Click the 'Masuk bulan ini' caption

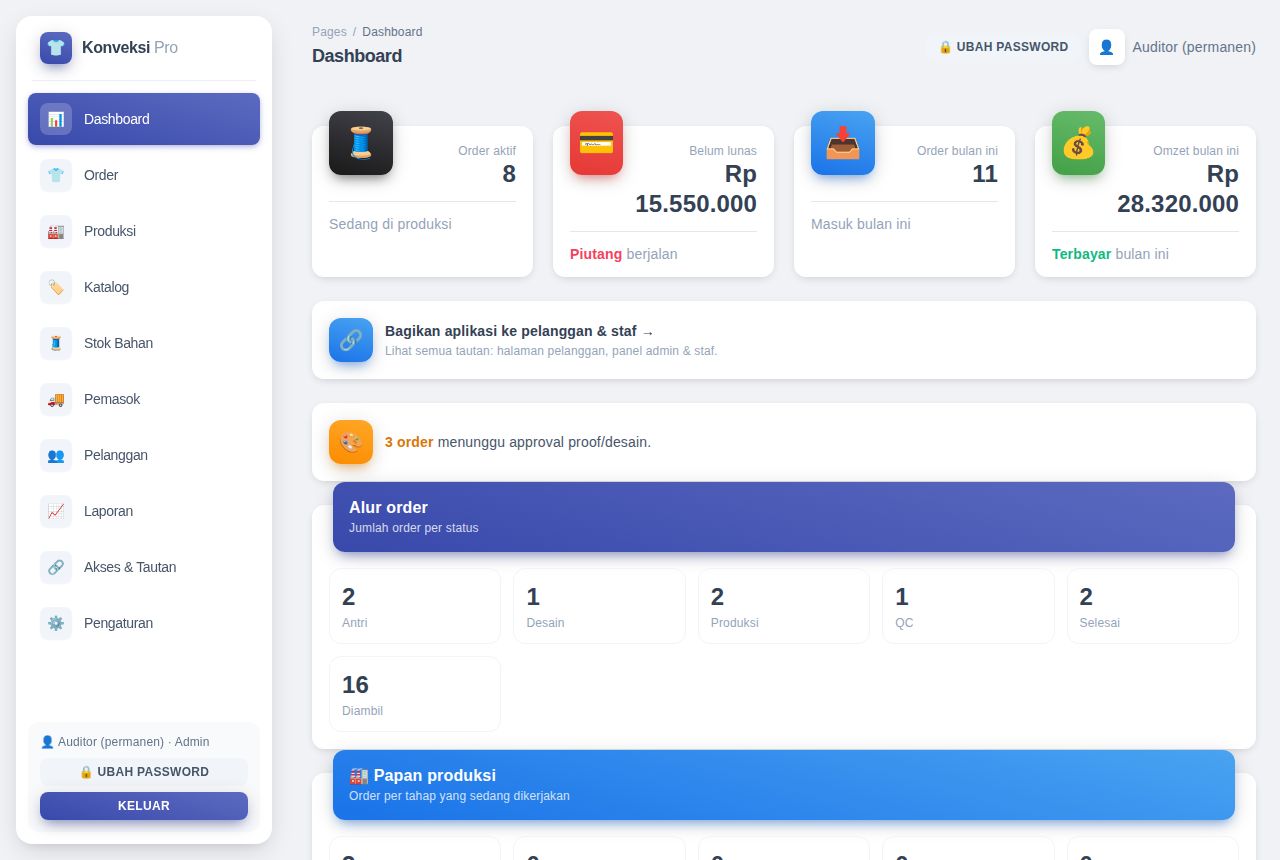coord(861,224)
